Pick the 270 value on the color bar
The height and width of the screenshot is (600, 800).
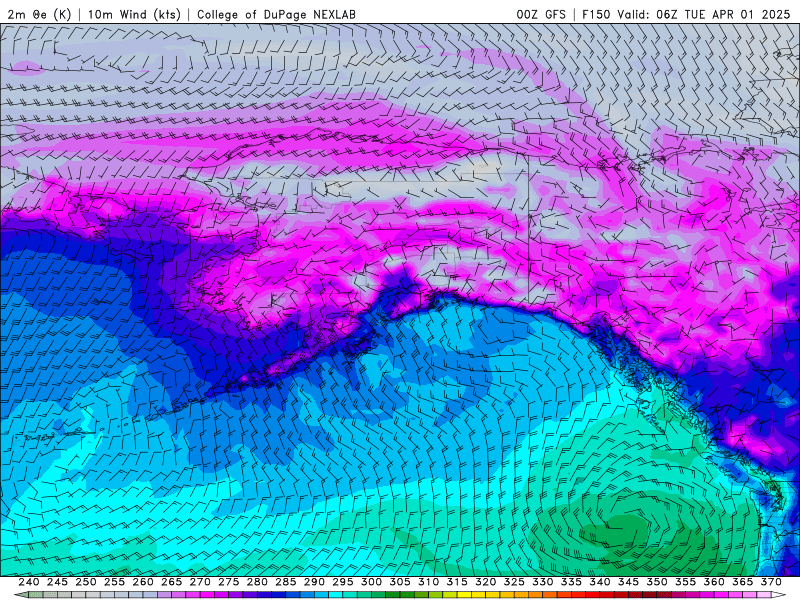200,582
